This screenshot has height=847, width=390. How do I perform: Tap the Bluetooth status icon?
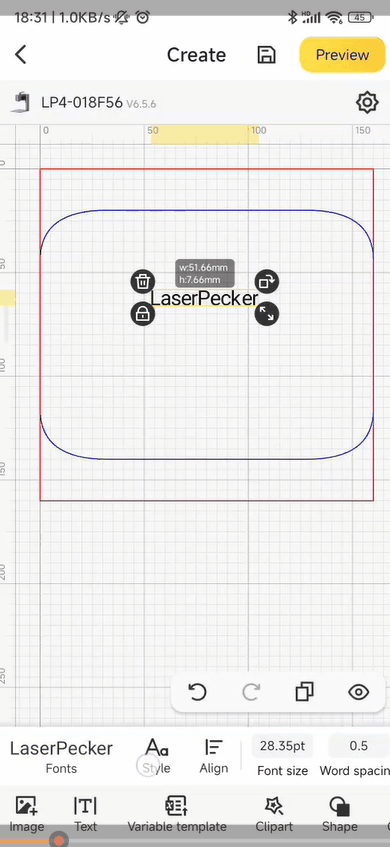click(292, 17)
